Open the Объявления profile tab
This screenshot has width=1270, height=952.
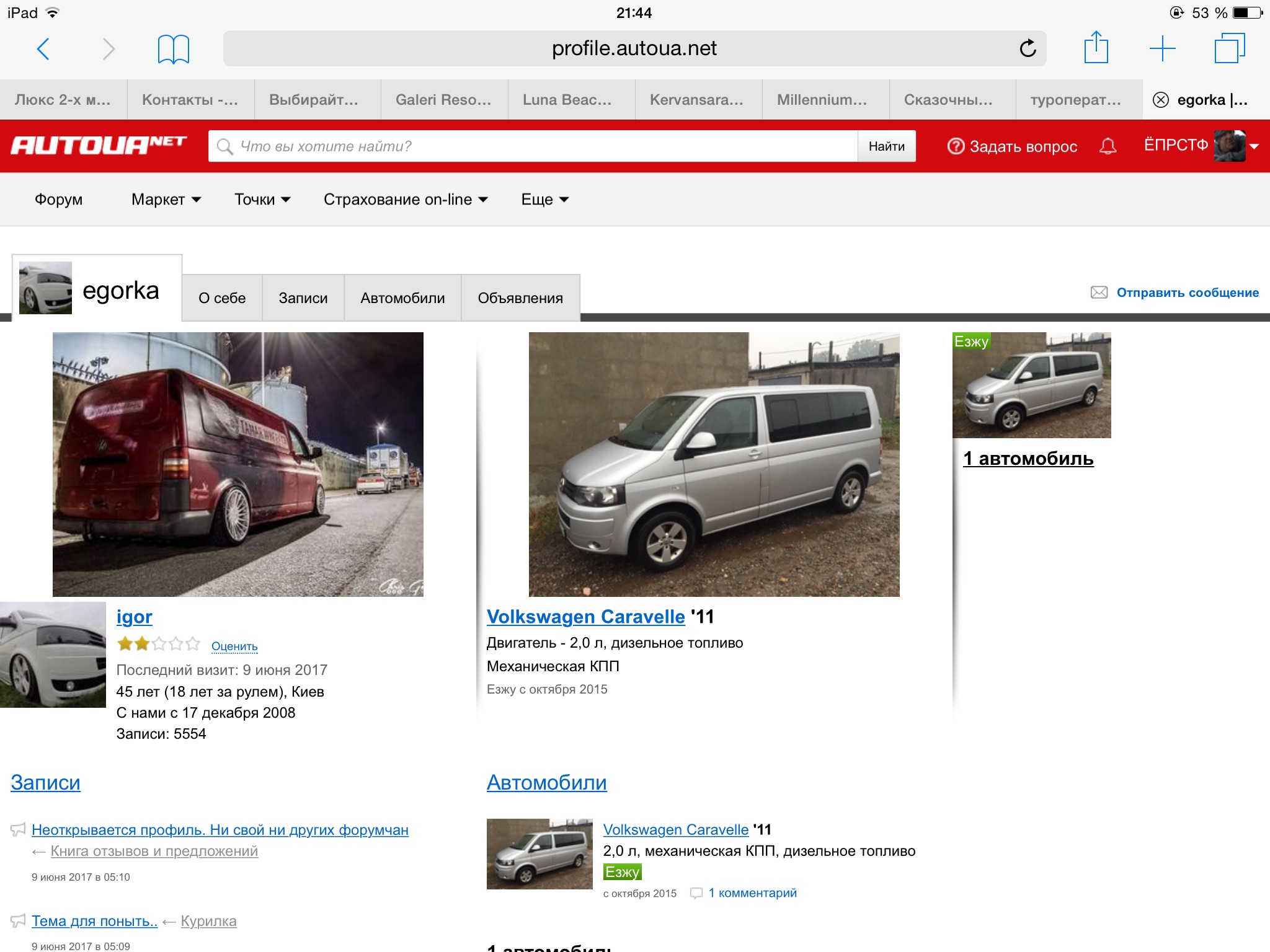[x=520, y=298]
